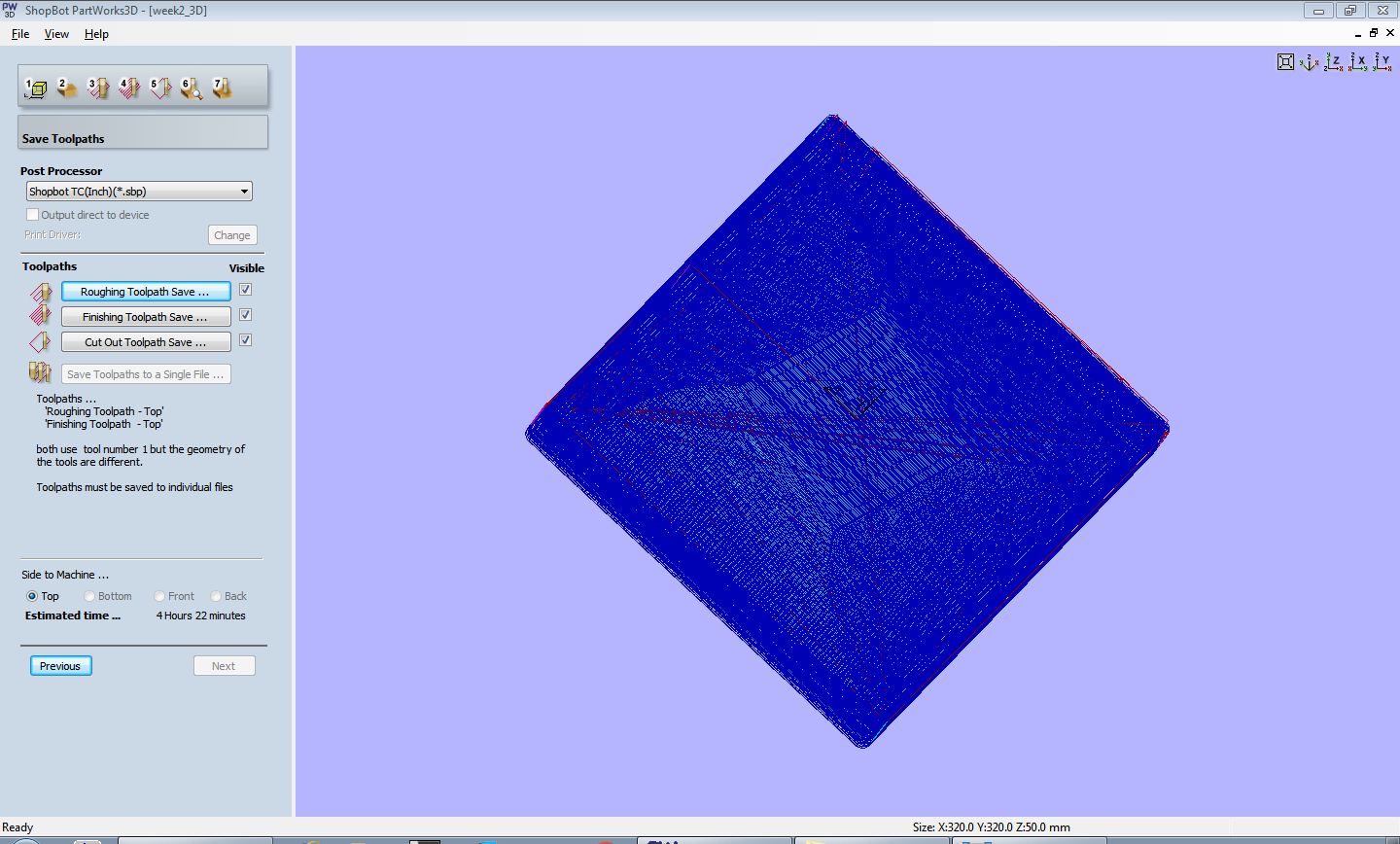Open step 6 preview toolpaths icon

192,88
